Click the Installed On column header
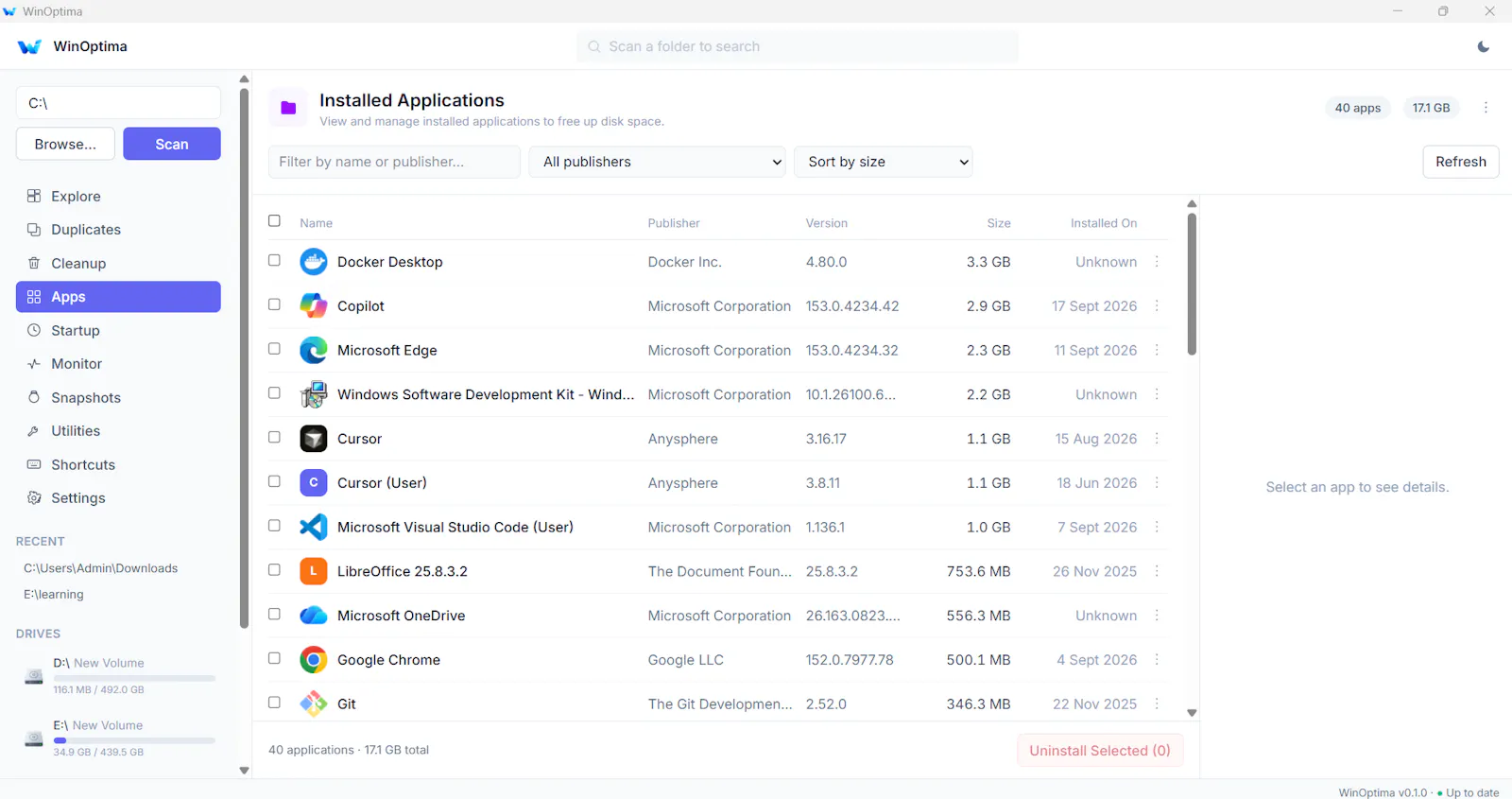This screenshot has height=799, width=1512. pyautogui.click(x=1104, y=223)
